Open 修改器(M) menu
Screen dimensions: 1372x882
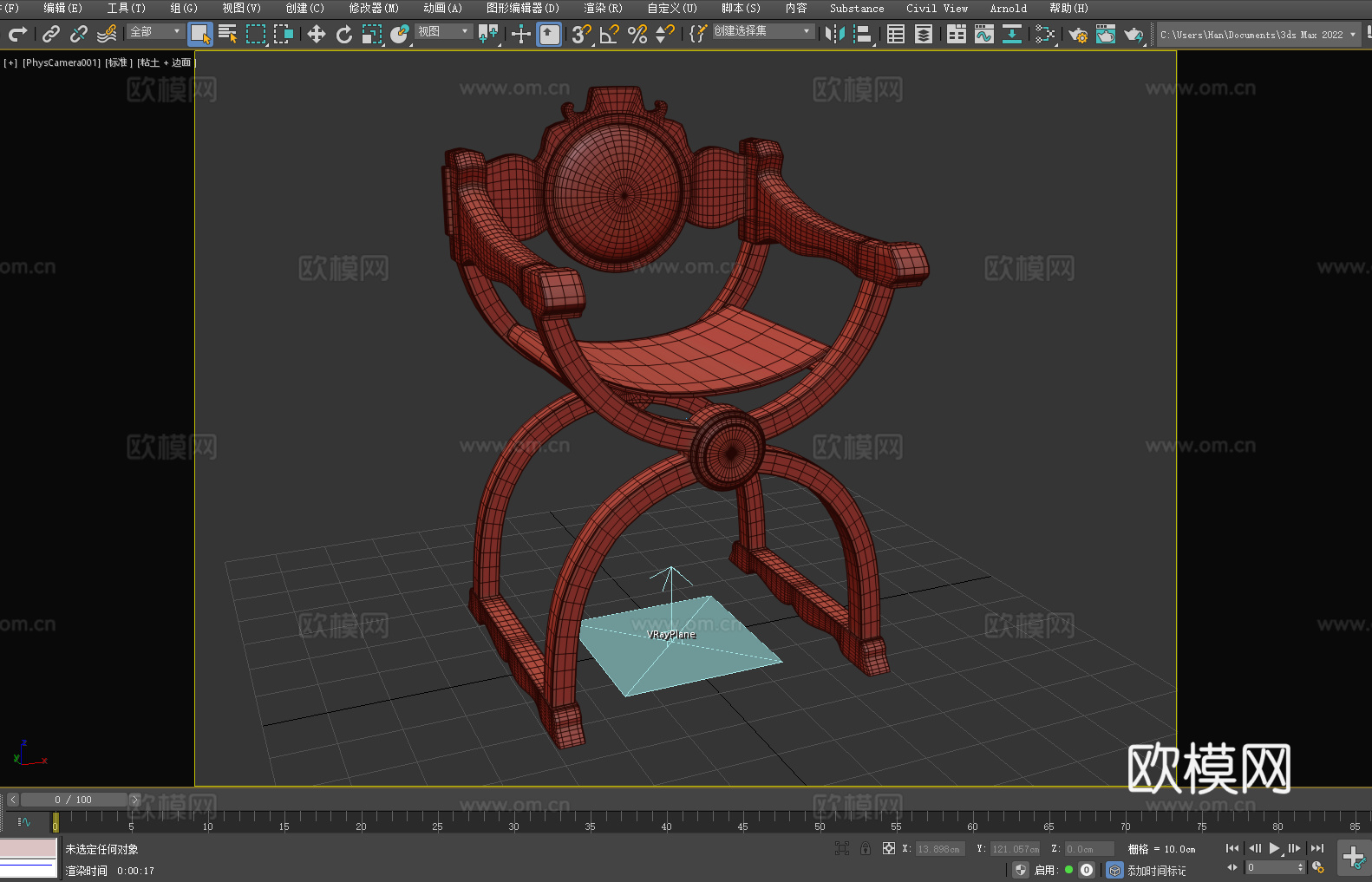(x=374, y=8)
